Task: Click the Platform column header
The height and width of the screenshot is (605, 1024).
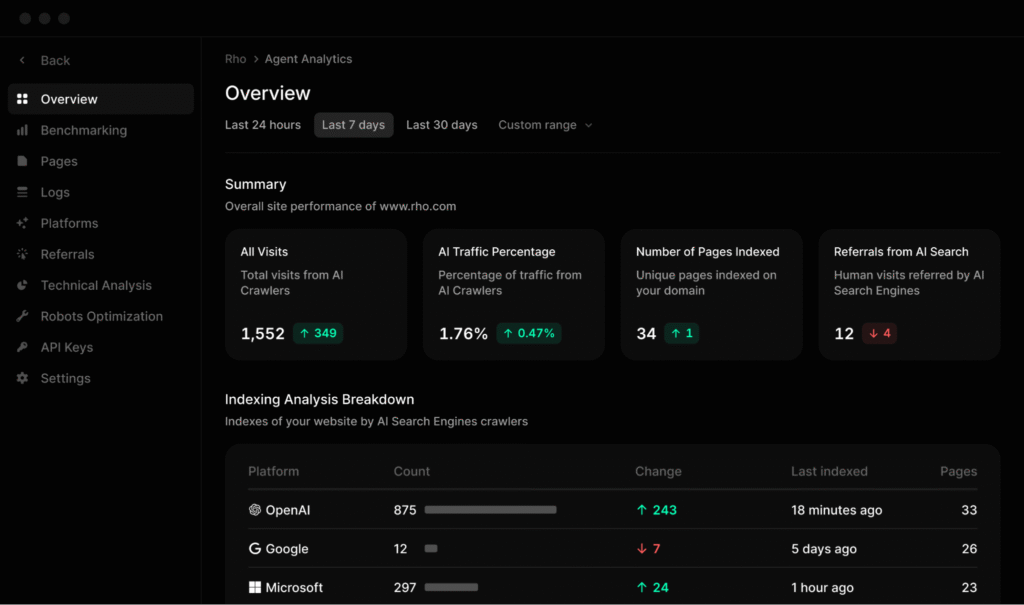Action: (x=274, y=471)
